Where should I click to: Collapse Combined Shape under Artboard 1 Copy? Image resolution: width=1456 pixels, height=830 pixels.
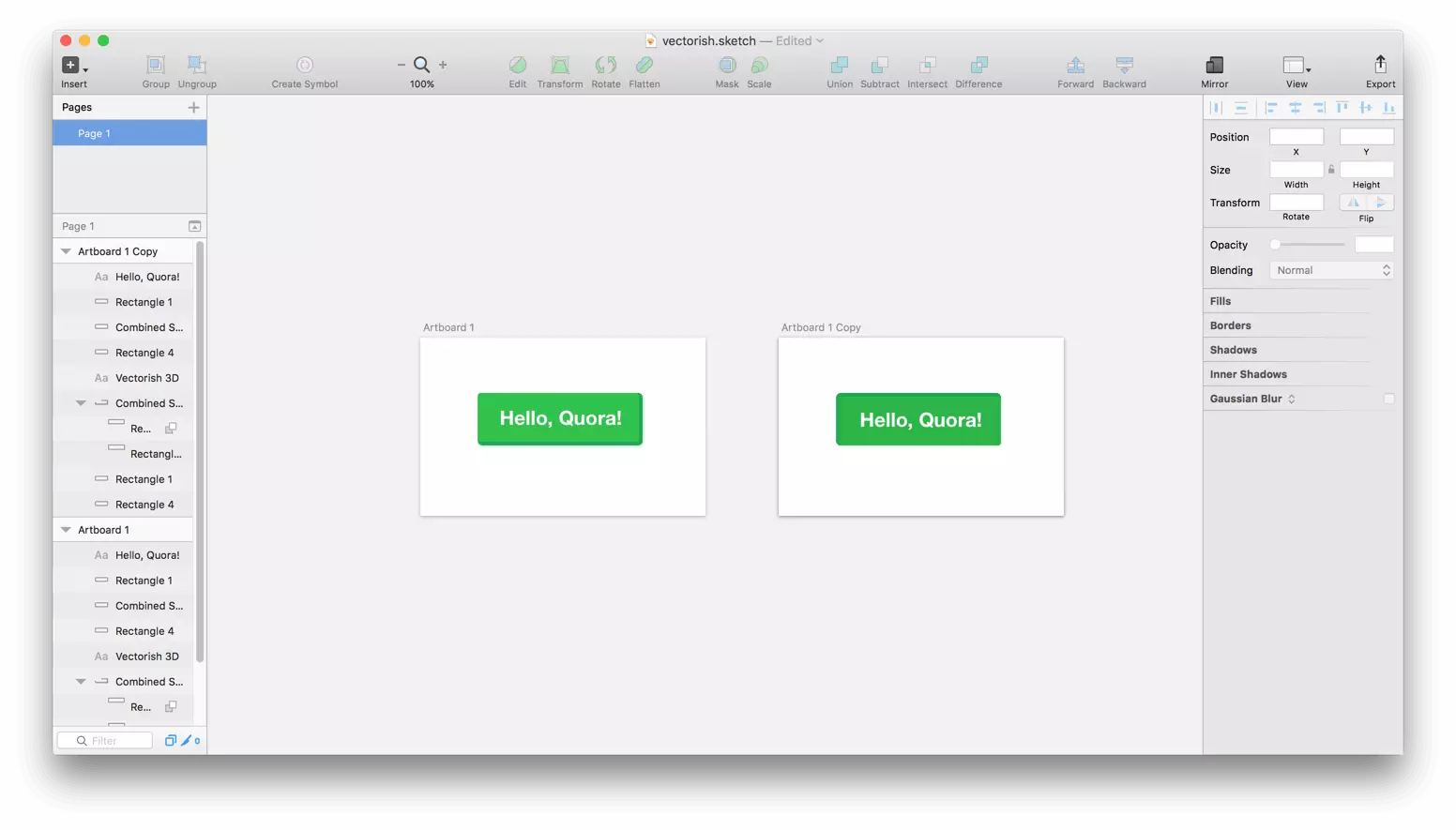[81, 403]
